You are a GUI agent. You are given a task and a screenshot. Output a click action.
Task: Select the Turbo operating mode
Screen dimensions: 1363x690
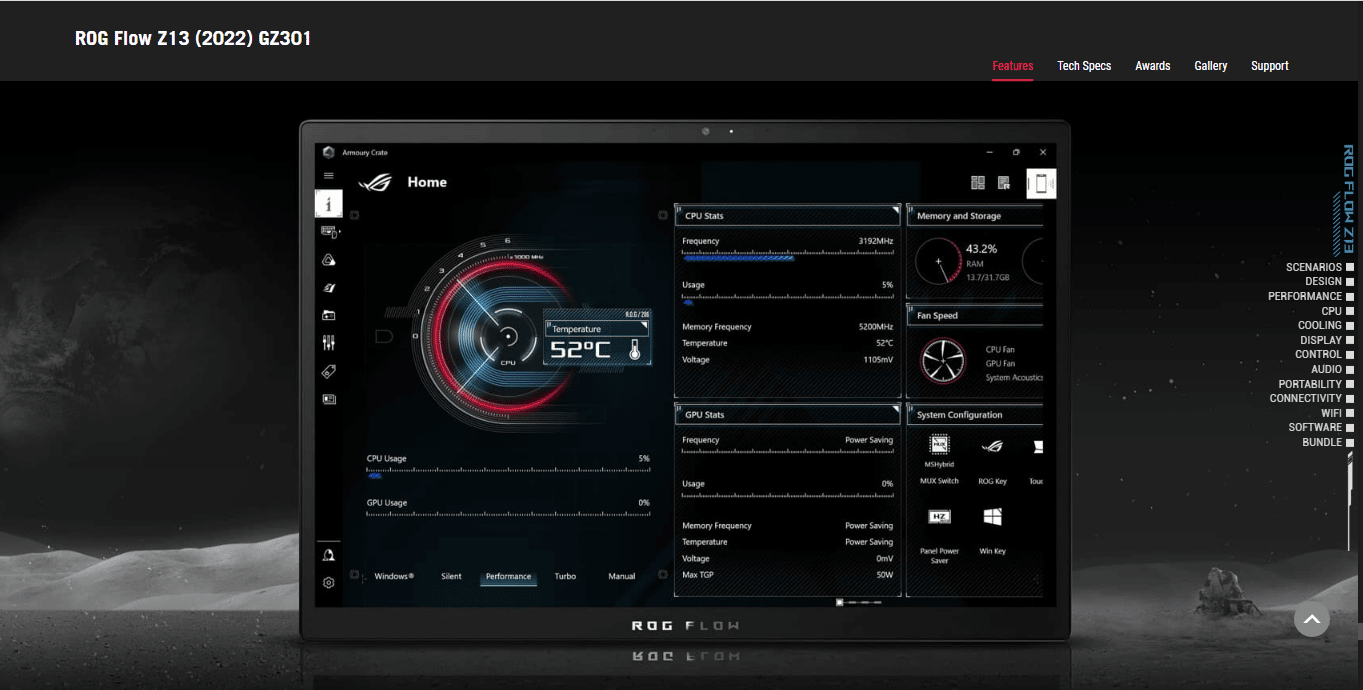coord(565,576)
